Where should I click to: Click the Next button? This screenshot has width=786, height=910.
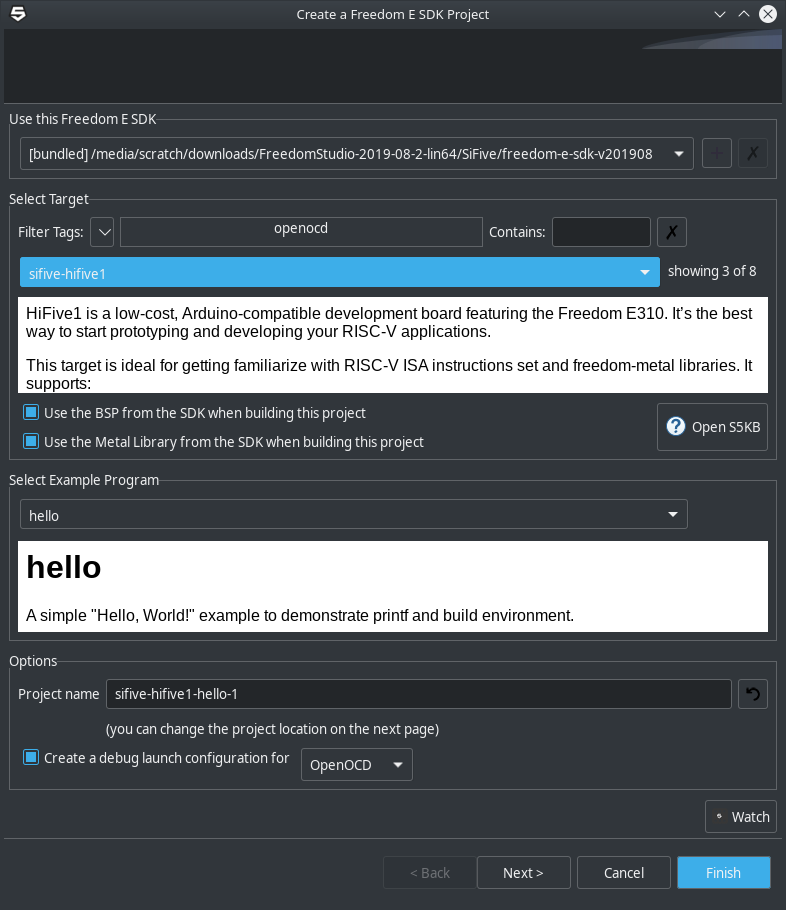tap(523, 873)
